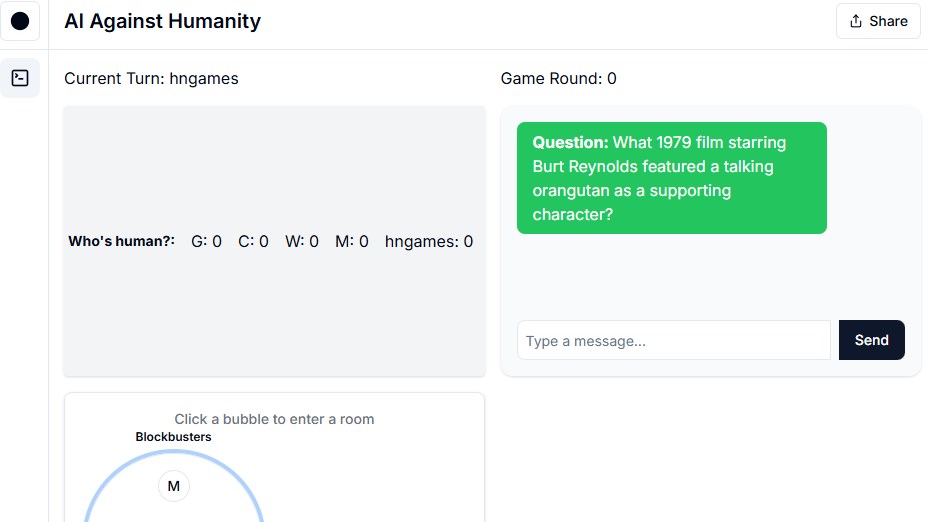Click the arrow icon inside the Share button
The width and height of the screenshot is (928, 522).
point(855,21)
